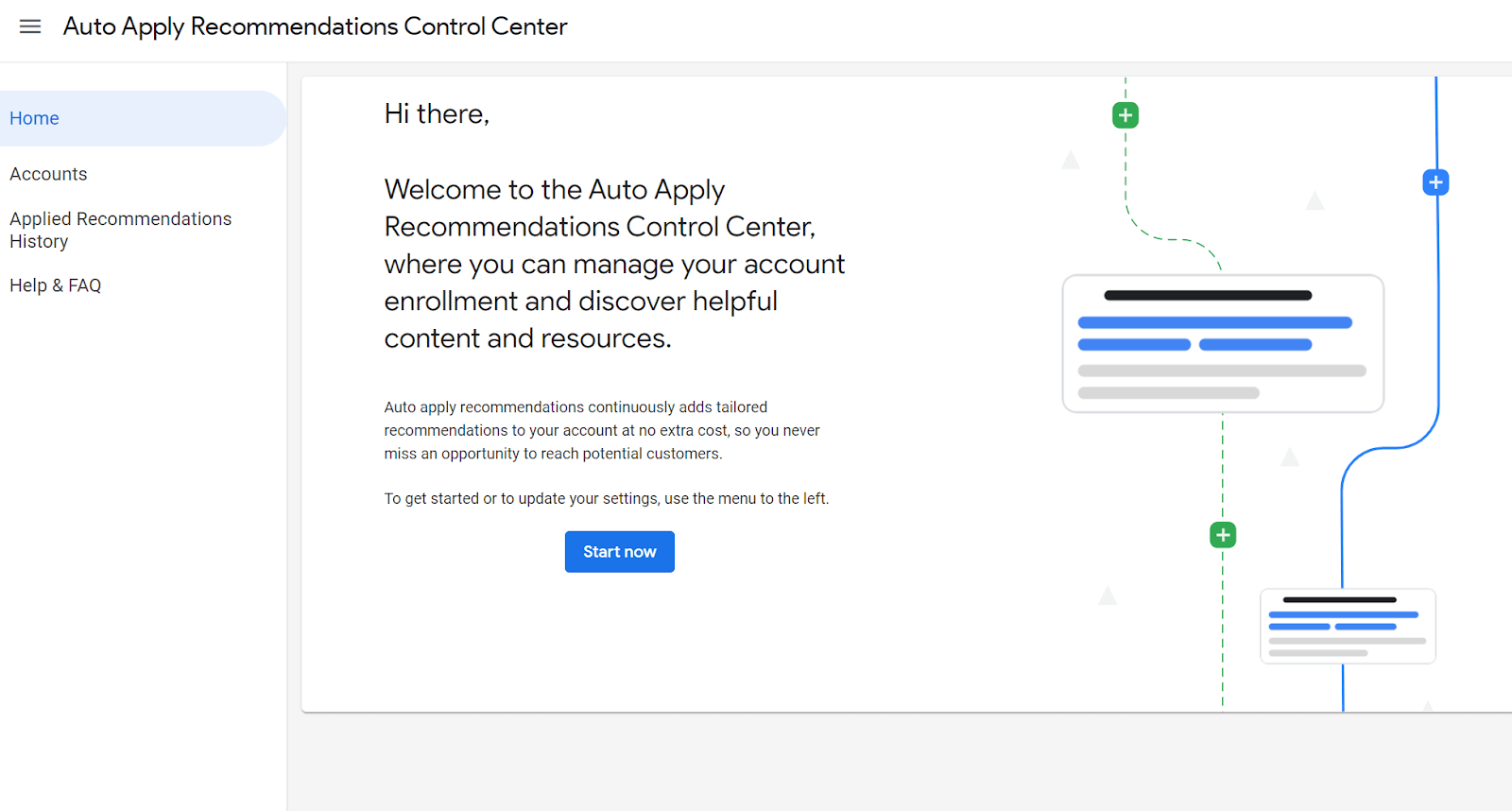
Task: Open Help & FAQ section
Action: pos(55,285)
